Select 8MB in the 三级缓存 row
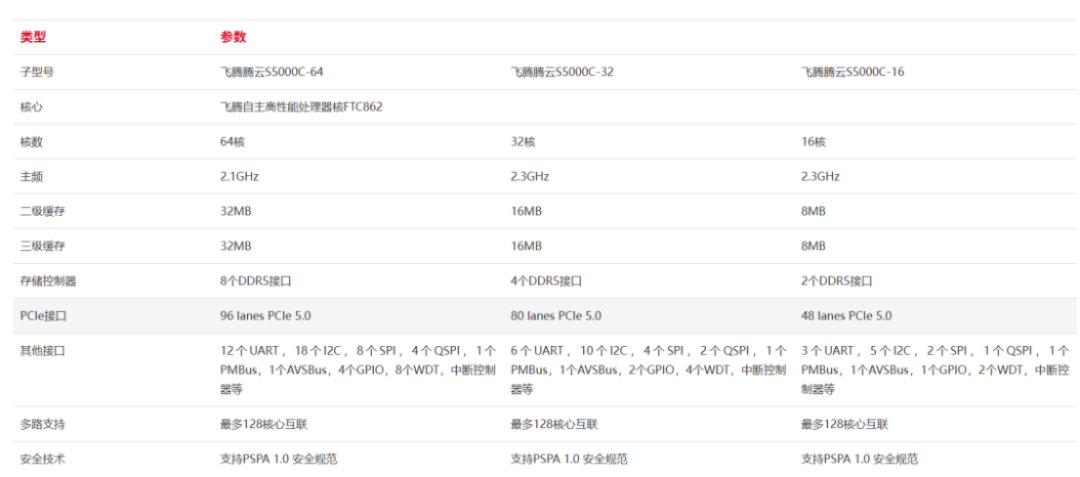The width and height of the screenshot is (1080, 477). tap(813, 246)
